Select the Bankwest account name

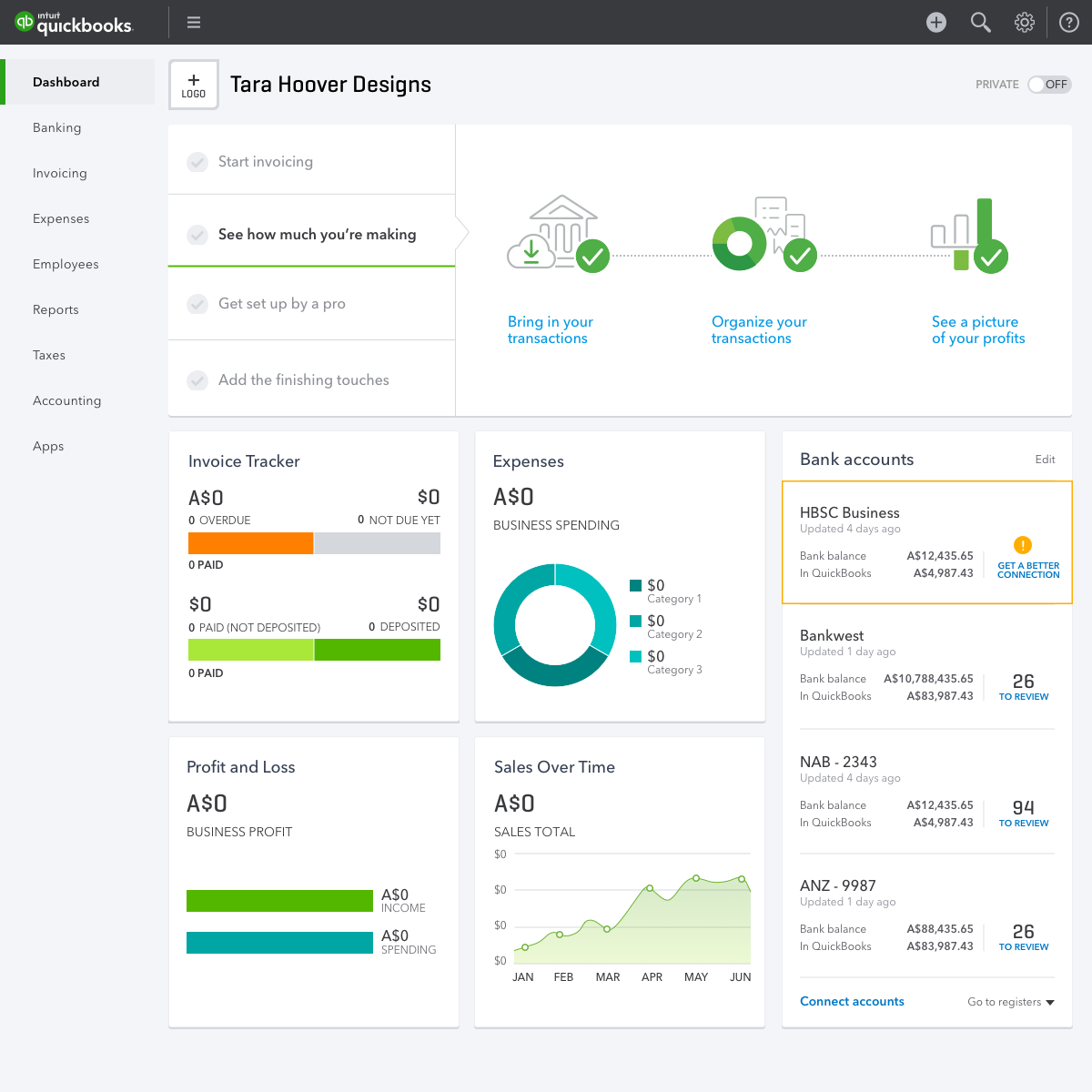[x=832, y=635]
